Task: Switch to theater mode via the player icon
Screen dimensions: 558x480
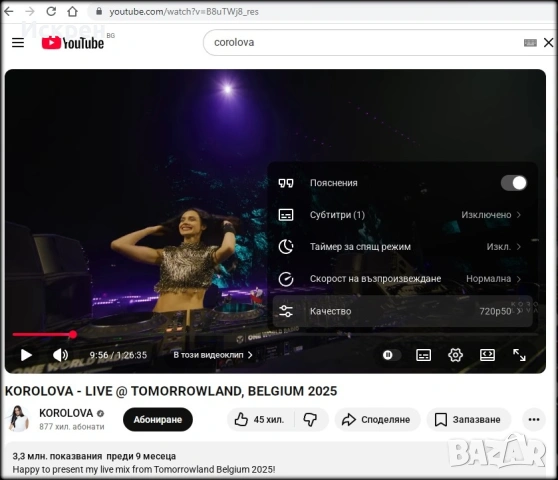Action: tap(487, 355)
